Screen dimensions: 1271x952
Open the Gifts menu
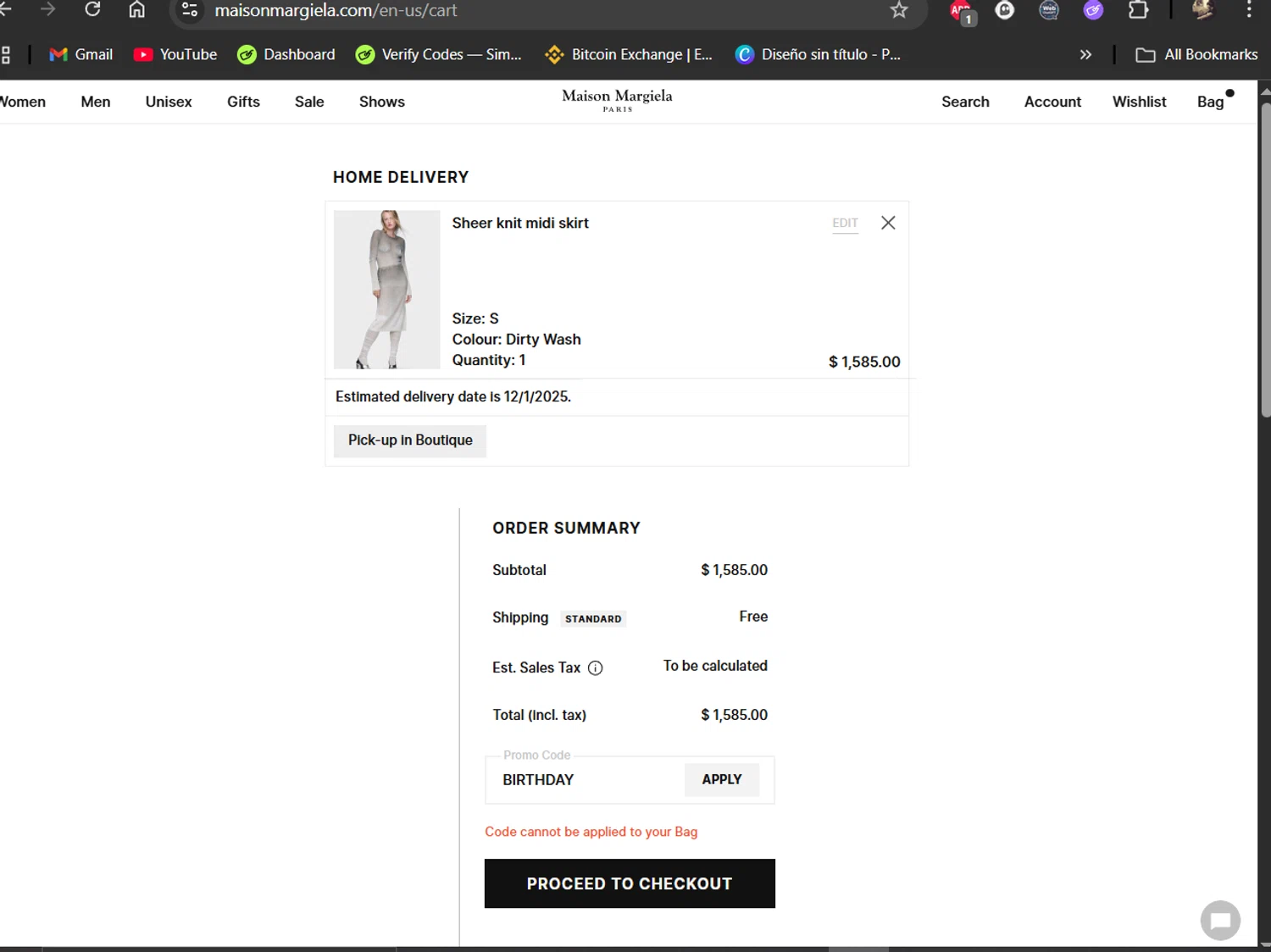(243, 102)
